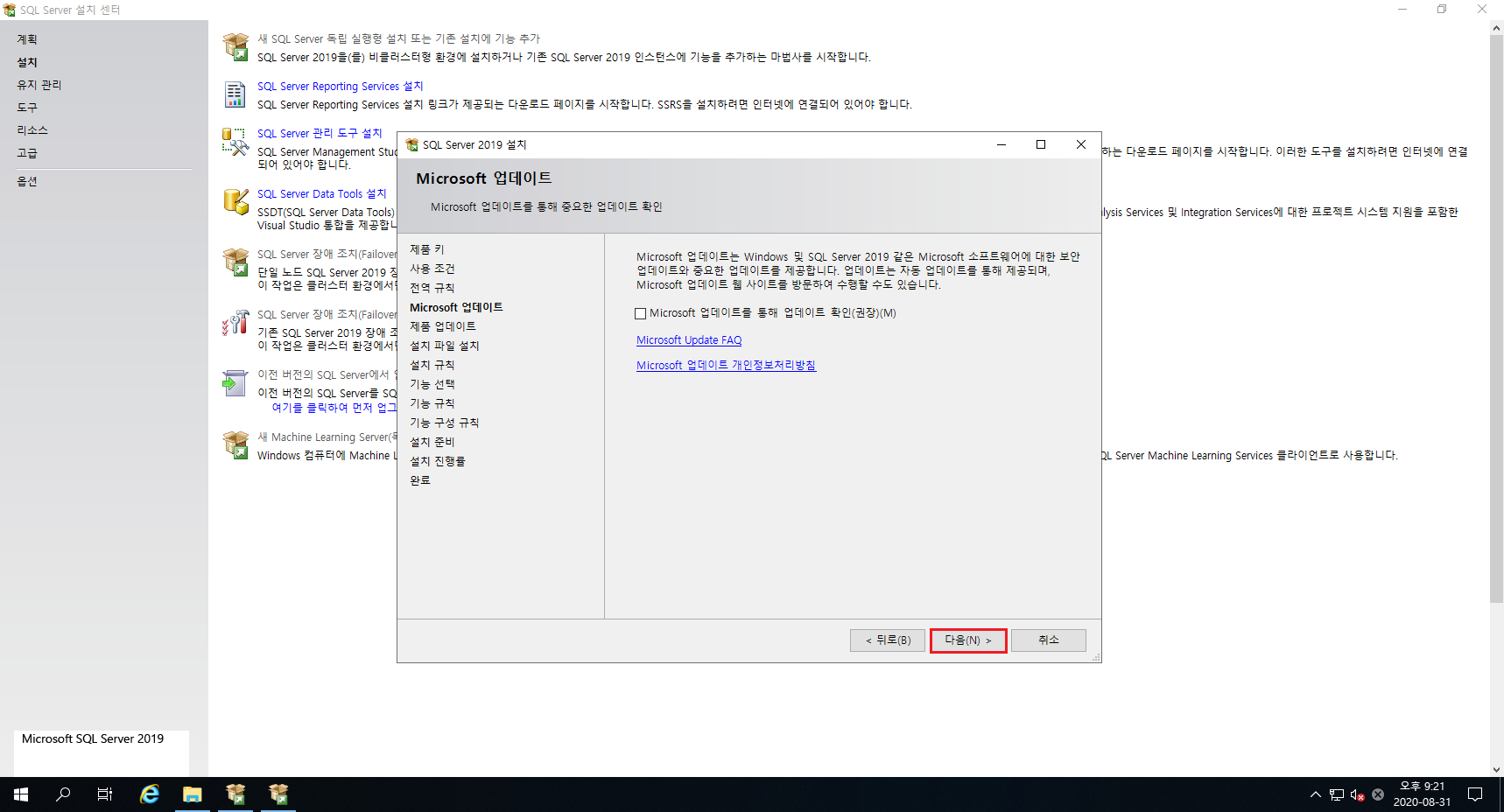The width and height of the screenshot is (1504, 812).
Task: Click the SQL Server Data Tools install icon
Action: 235,201
